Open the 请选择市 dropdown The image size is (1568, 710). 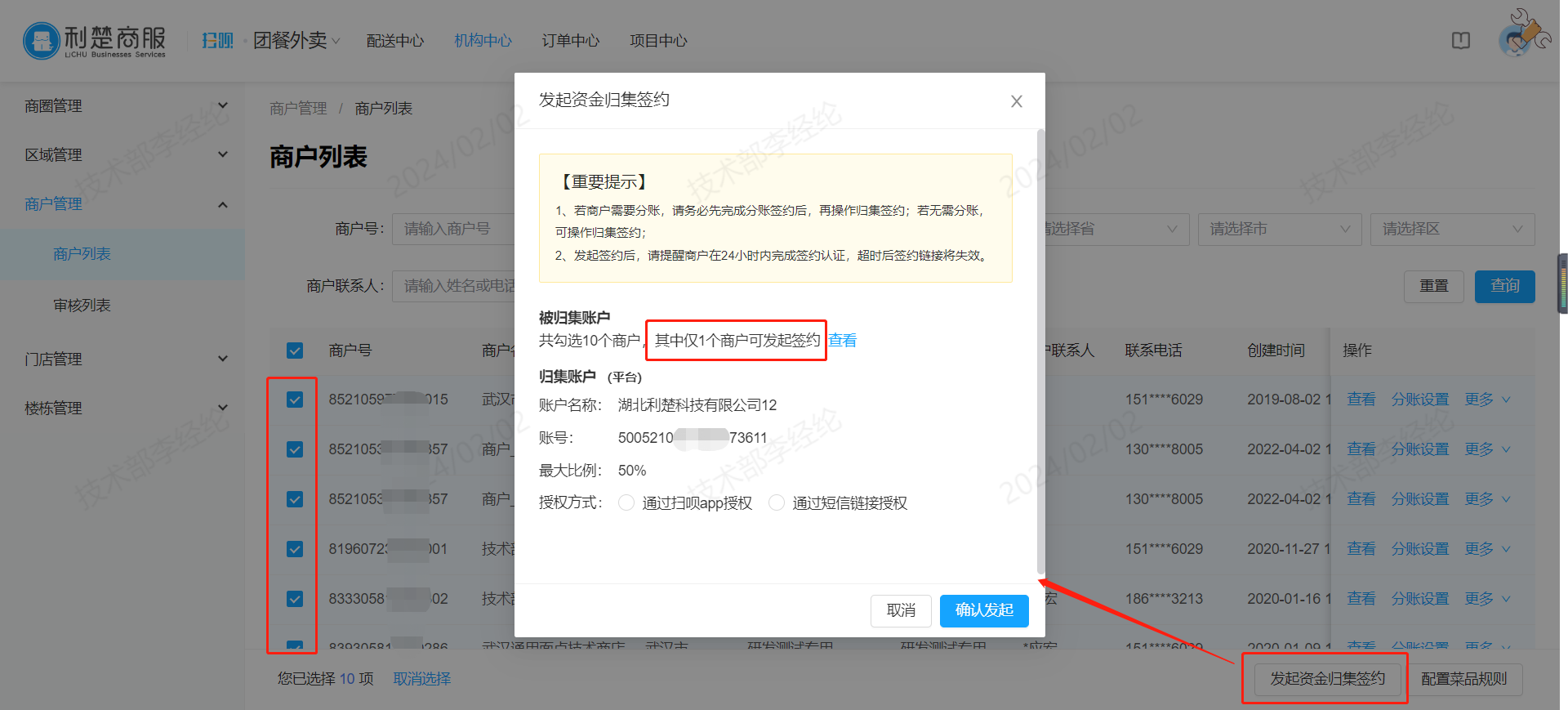[1280, 229]
